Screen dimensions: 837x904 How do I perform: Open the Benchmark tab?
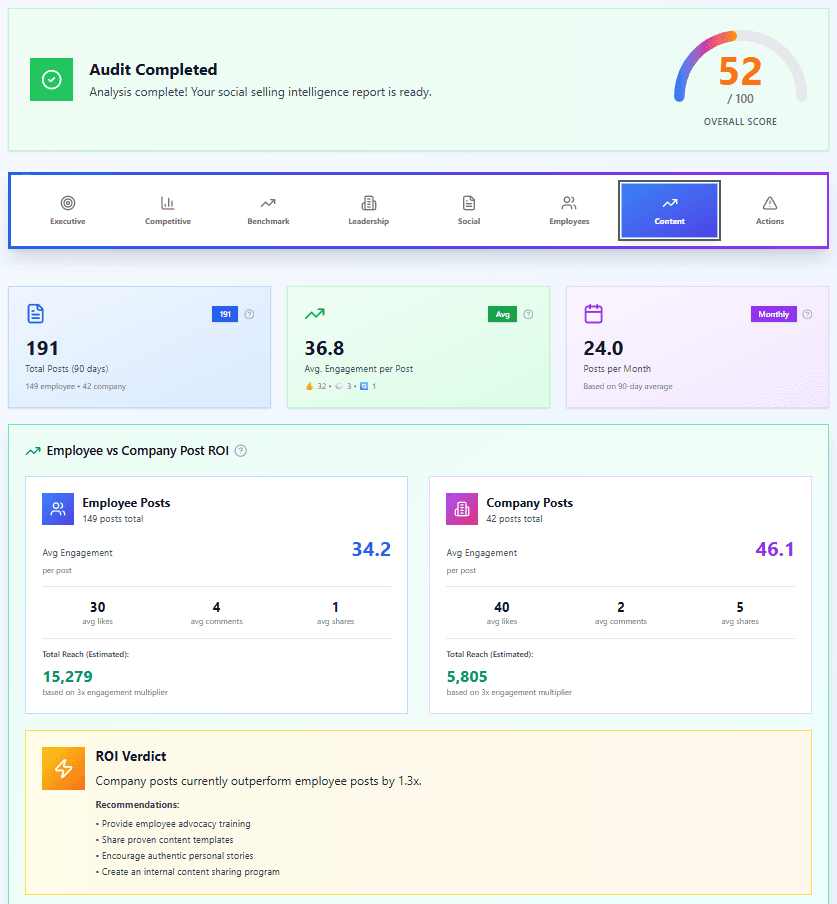click(268, 210)
